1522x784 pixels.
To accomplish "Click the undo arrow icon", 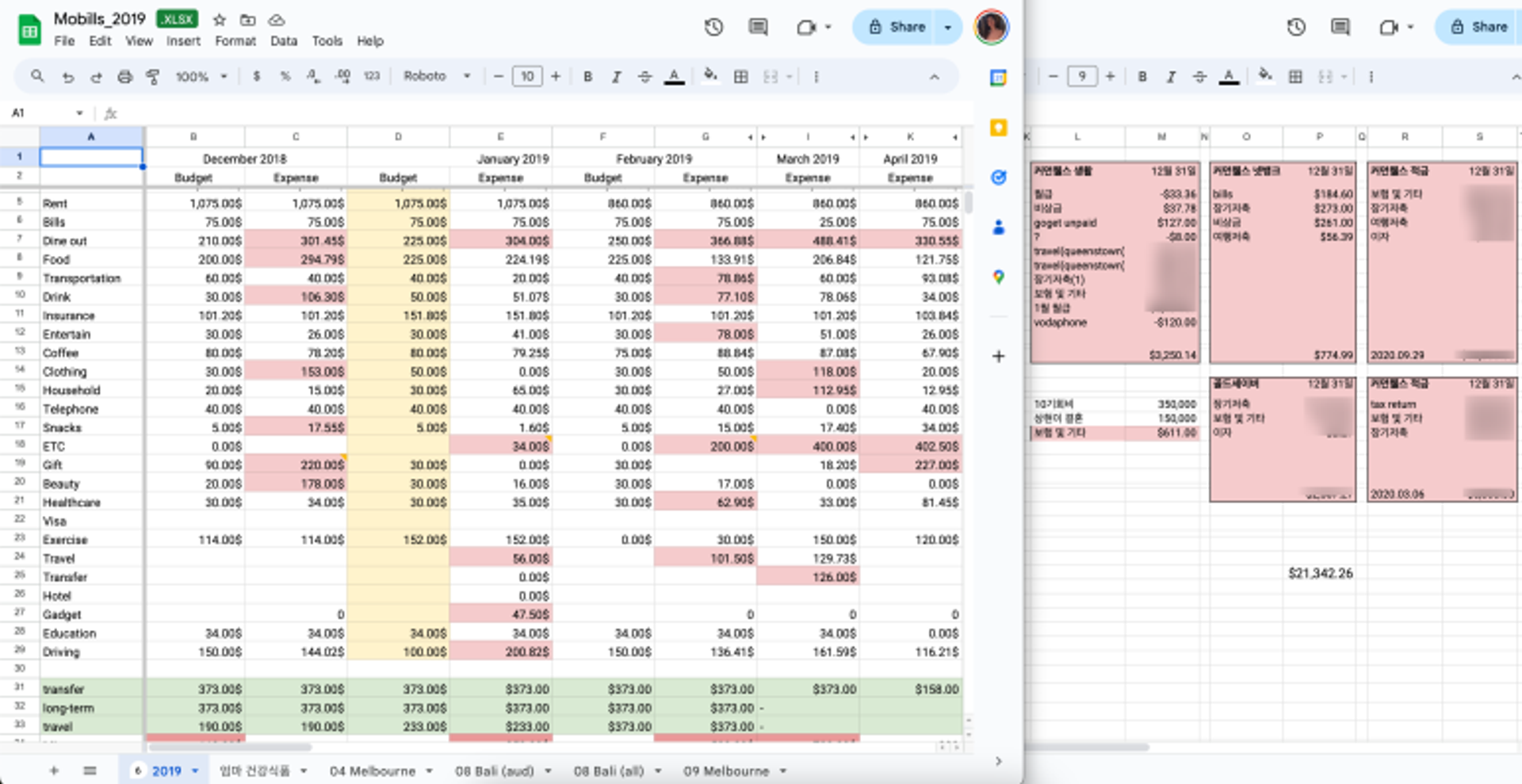I will click(68, 77).
